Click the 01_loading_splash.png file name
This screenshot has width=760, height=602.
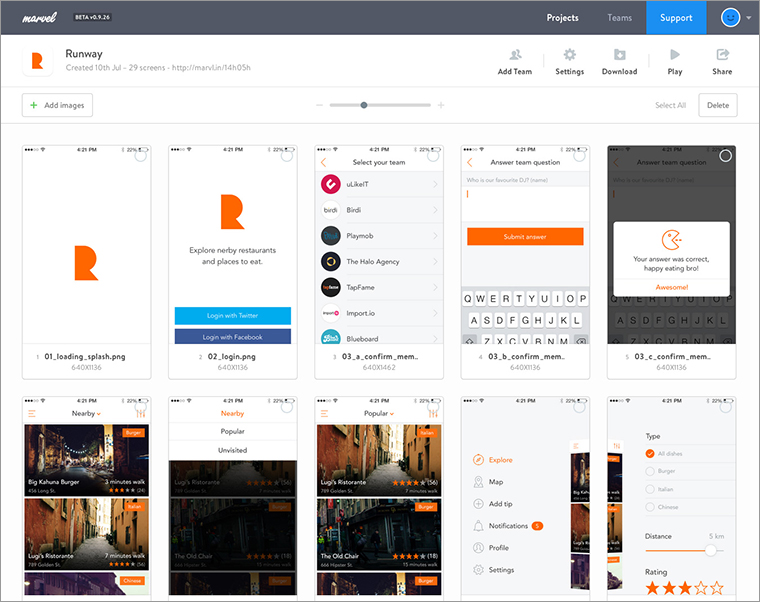coord(85,356)
